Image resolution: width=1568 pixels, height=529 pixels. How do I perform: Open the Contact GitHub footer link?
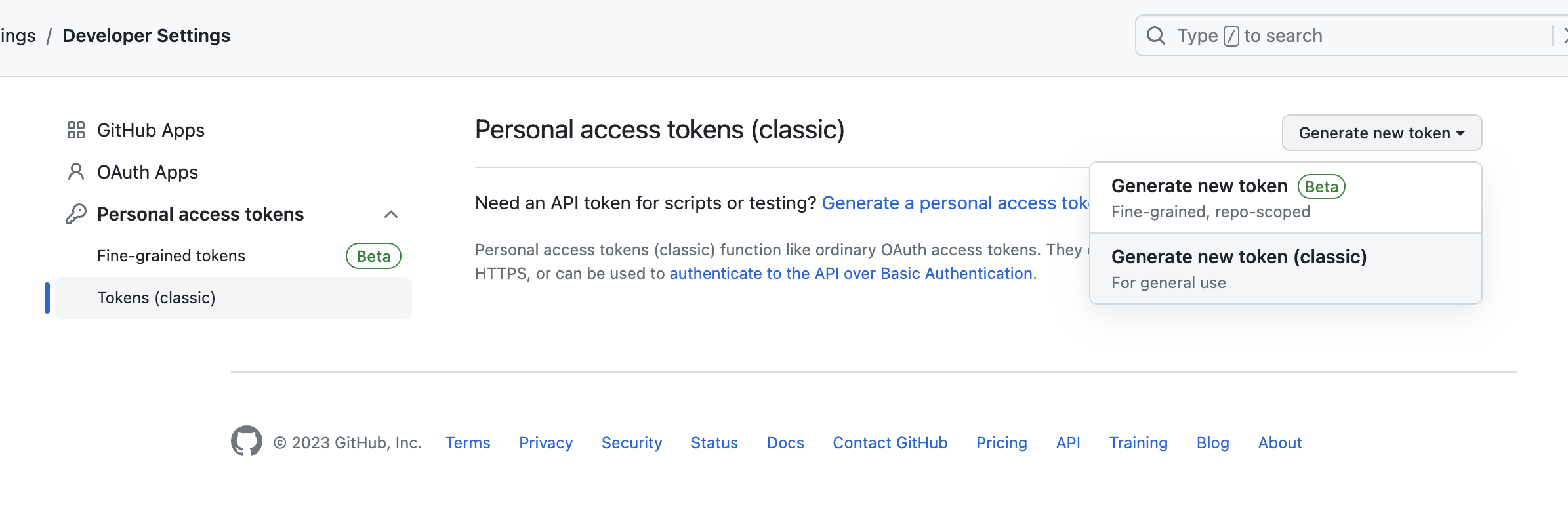tap(890, 443)
